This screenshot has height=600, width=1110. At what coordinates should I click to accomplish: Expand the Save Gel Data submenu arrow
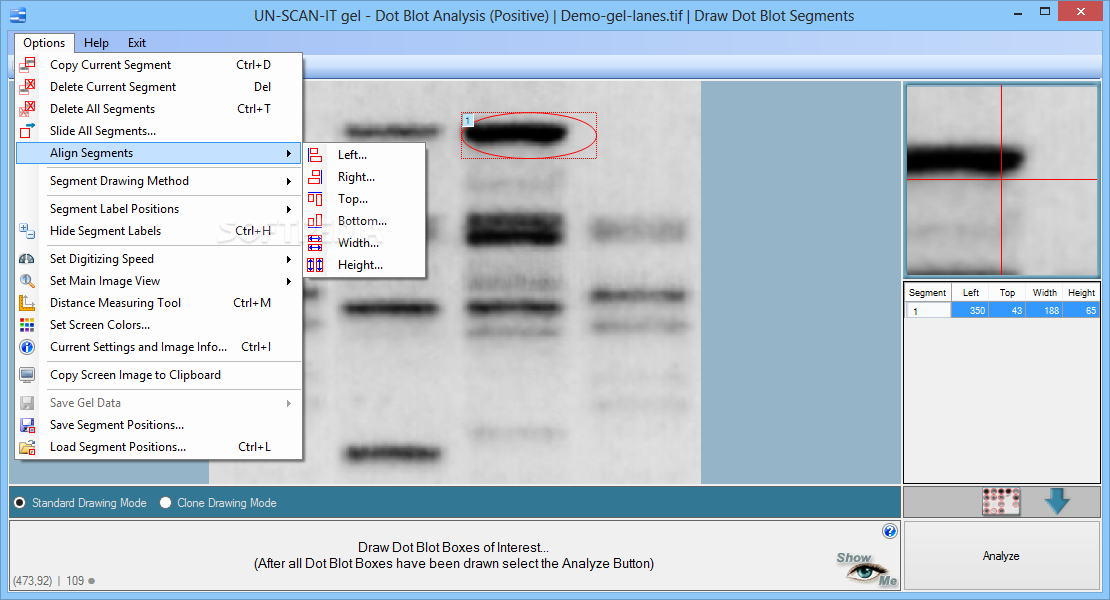click(x=288, y=403)
